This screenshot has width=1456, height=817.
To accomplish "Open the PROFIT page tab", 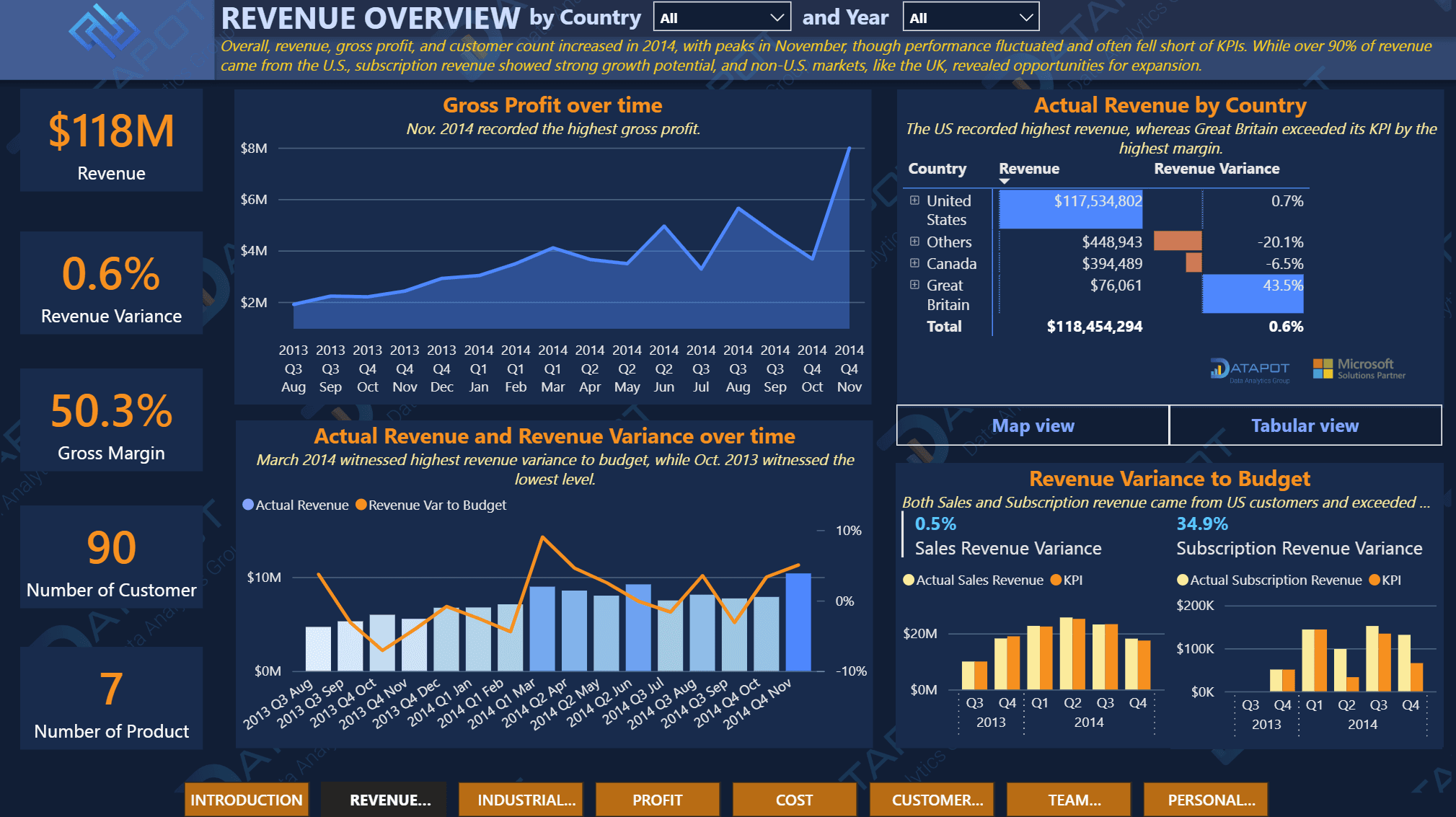I will (x=658, y=800).
